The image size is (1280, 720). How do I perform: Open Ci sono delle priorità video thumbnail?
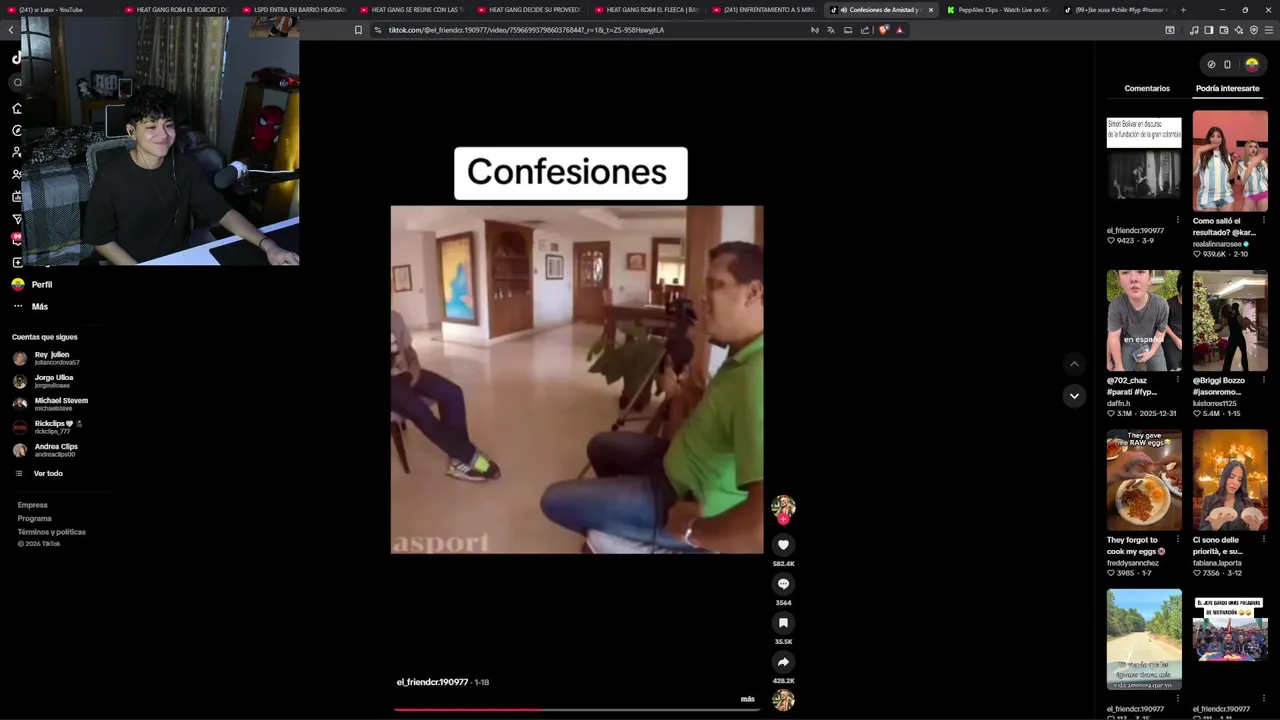coord(1230,480)
